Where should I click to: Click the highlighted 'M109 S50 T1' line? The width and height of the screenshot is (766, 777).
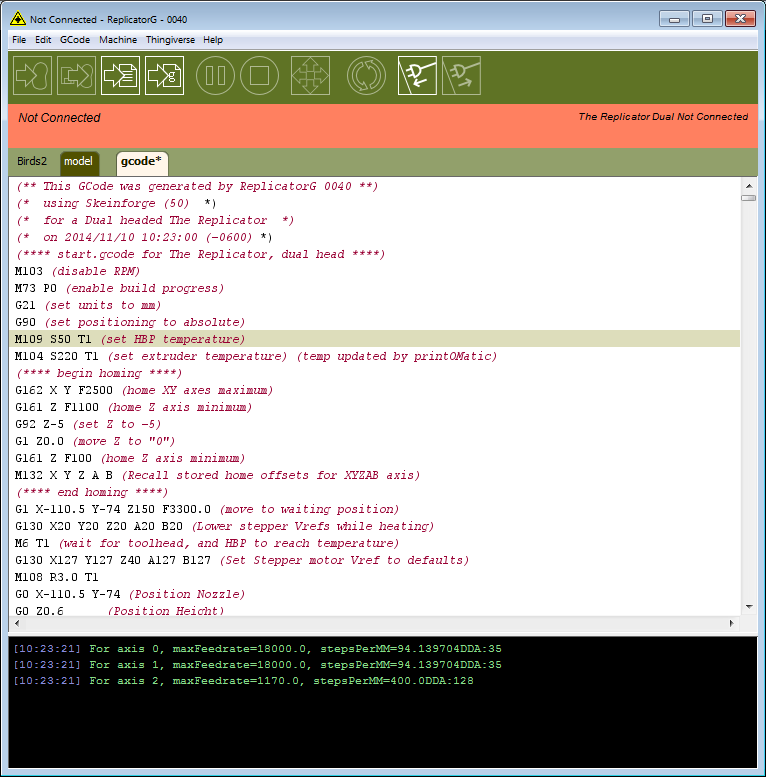pos(375,339)
